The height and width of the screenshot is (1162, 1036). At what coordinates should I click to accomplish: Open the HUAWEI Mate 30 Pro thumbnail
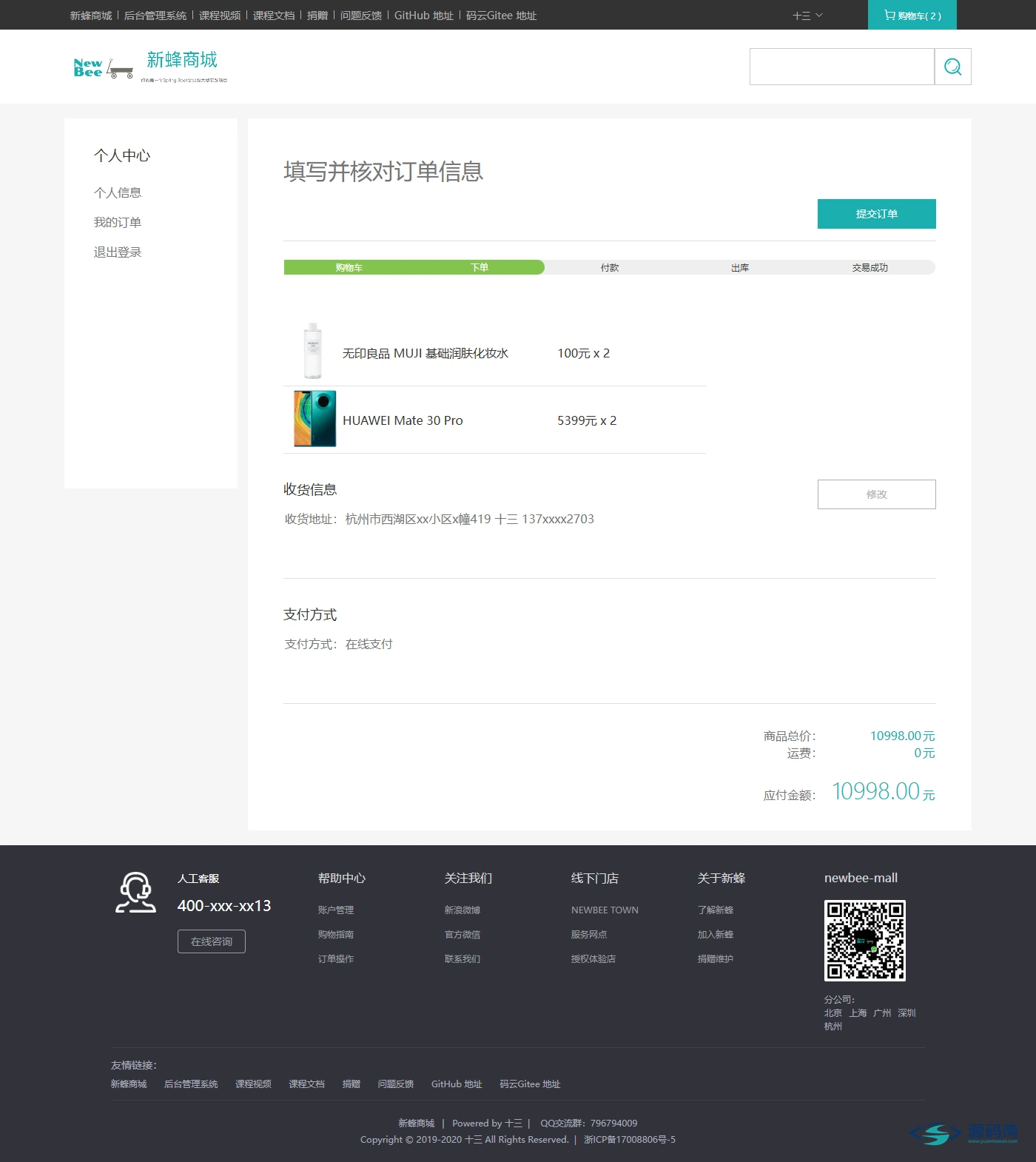pyautogui.click(x=315, y=419)
